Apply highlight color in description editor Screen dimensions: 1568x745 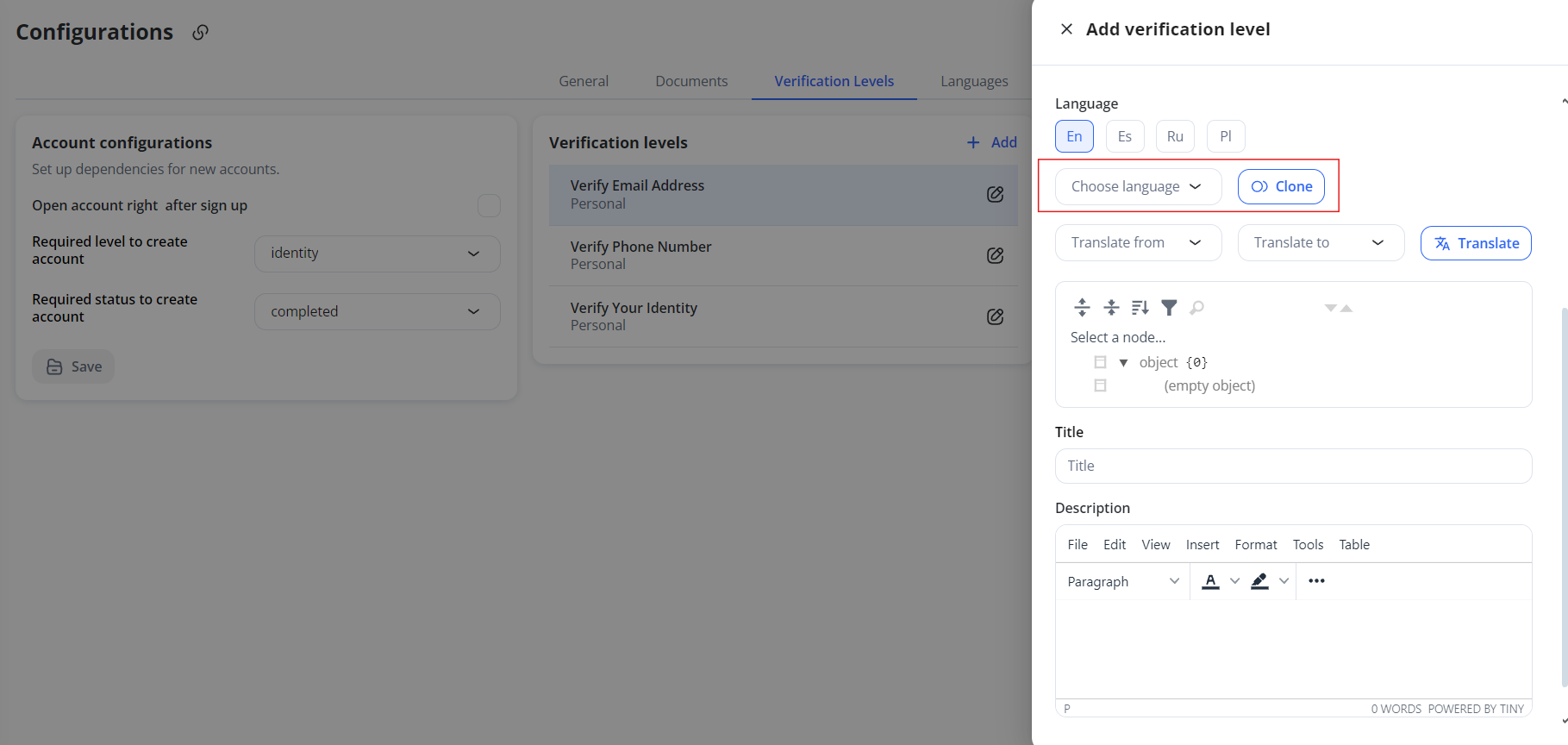(1259, 581)
